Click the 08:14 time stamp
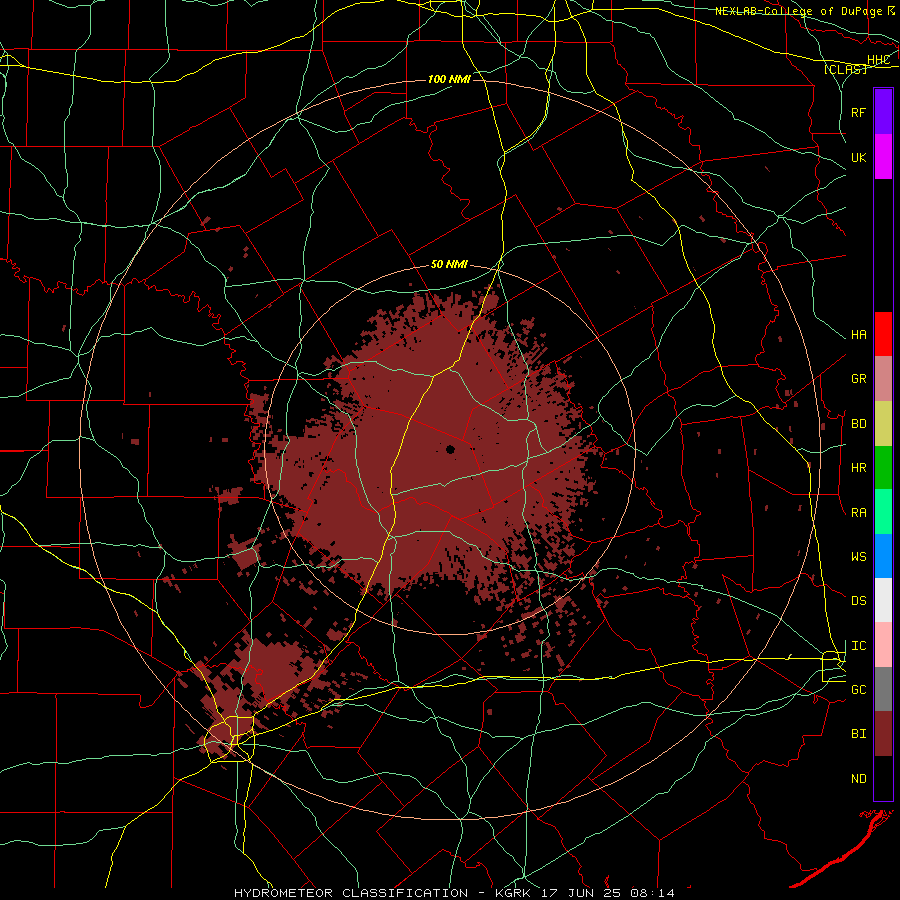The image size is (900, 900). [652, 893]
